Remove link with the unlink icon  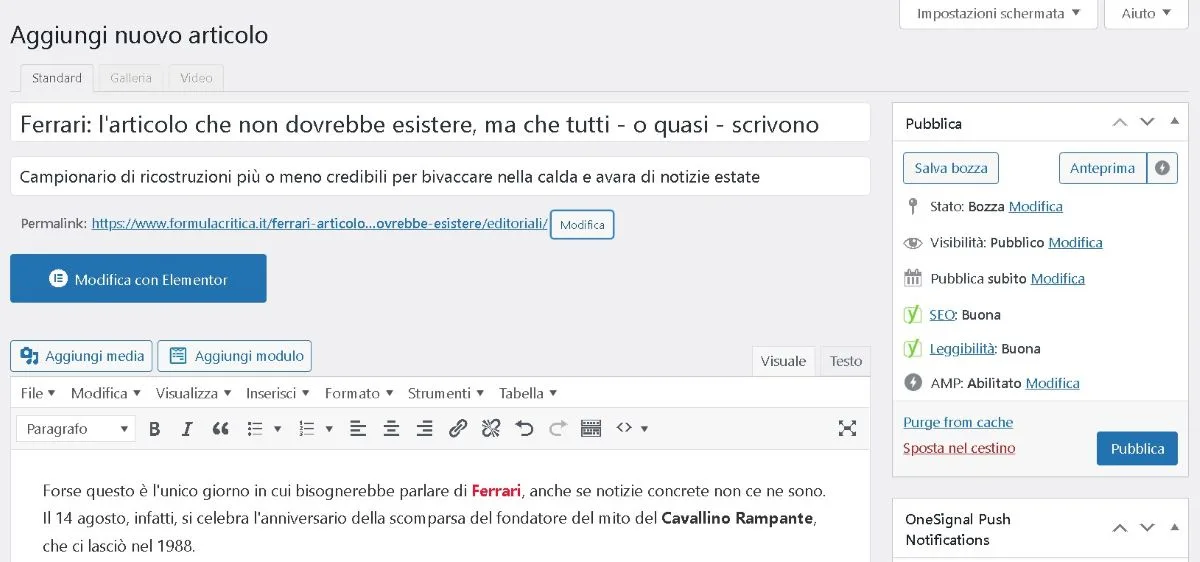coord(491,429)
